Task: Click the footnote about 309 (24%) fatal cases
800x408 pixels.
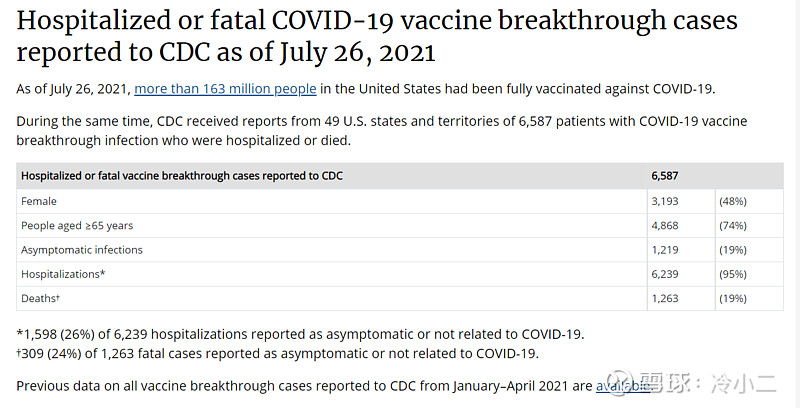Action: [280, 353]
